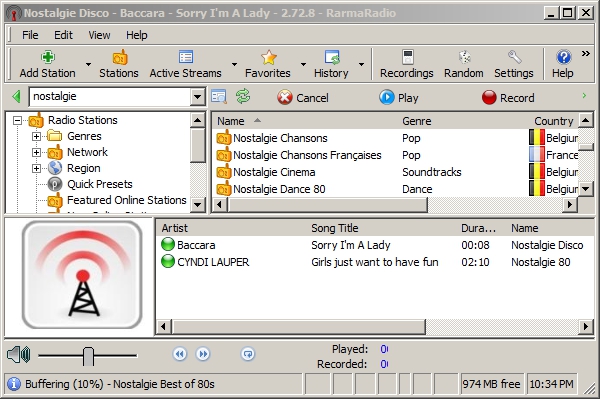Open the History toolbar icon

coord(332,57)
